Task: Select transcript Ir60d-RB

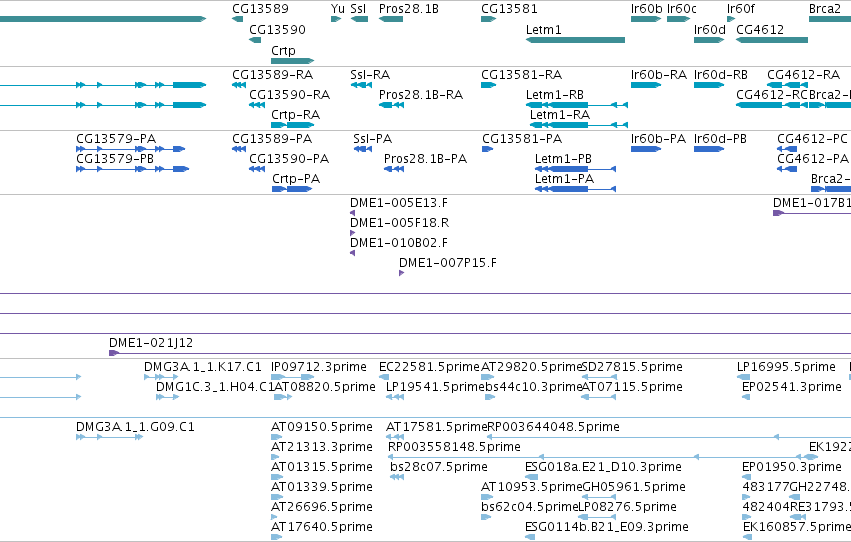Action: (720, 74)
